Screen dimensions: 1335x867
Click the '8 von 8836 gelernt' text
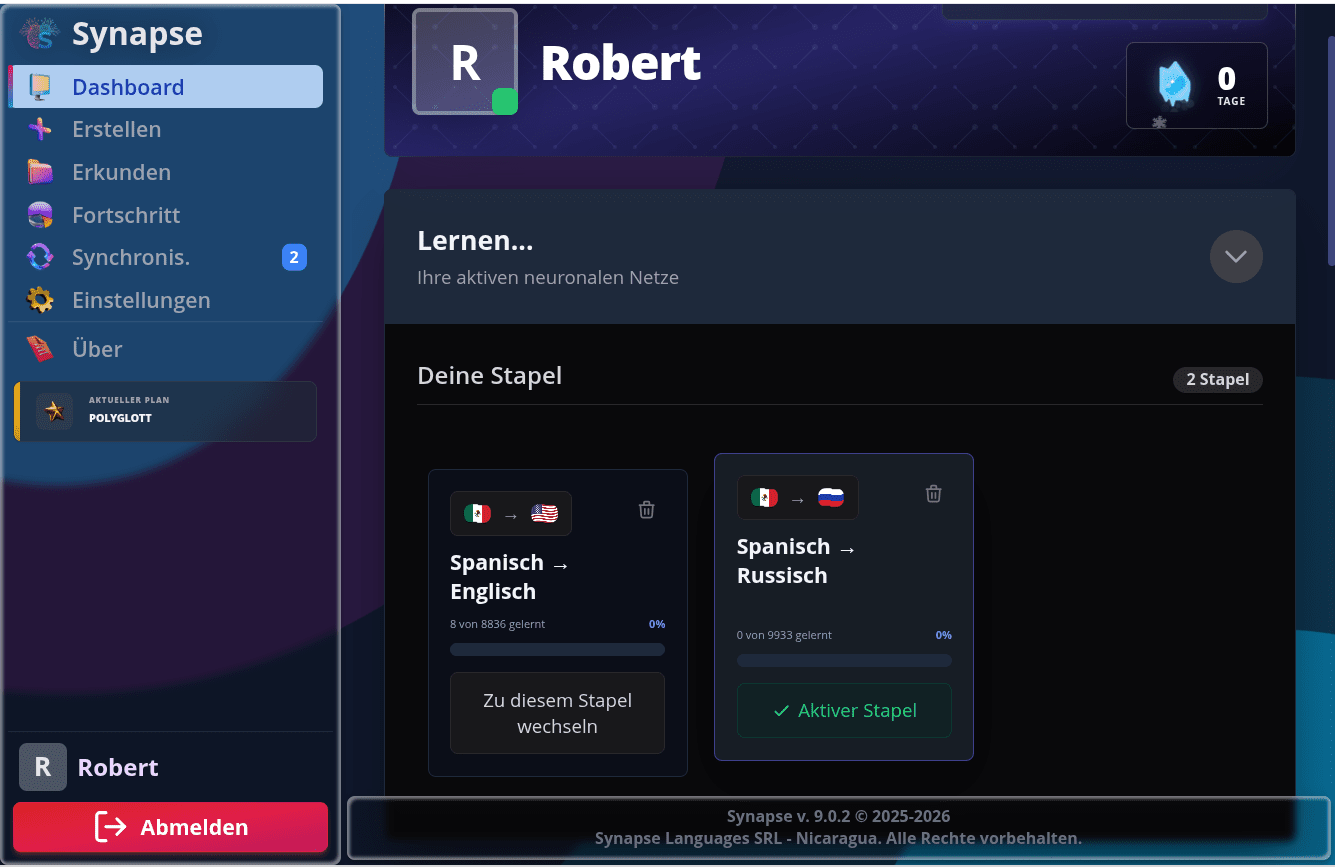click(498, 624)
